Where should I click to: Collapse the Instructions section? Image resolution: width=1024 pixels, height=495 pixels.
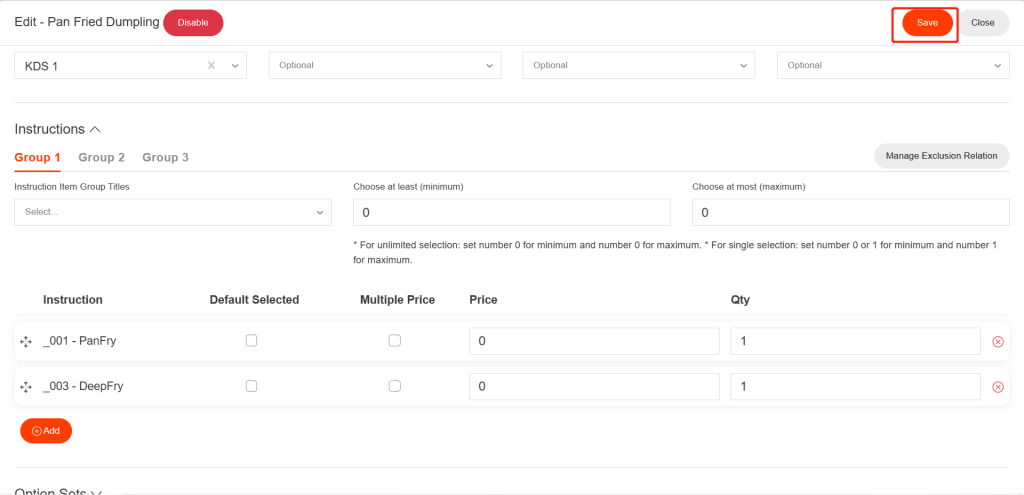(x=95, y=129)
